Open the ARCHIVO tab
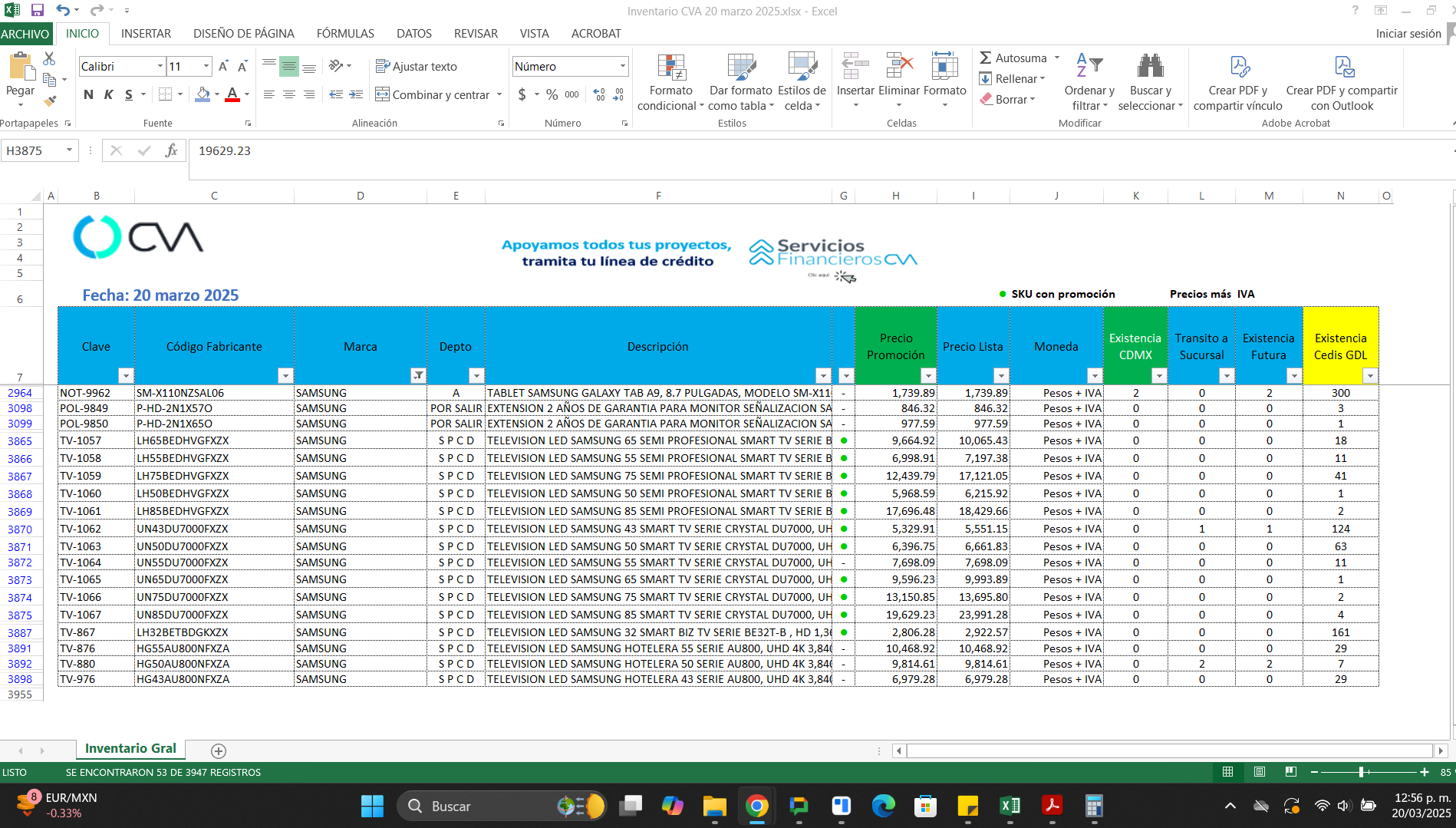This screenshot has height=828, width=1456. click(x=25, y=34)
